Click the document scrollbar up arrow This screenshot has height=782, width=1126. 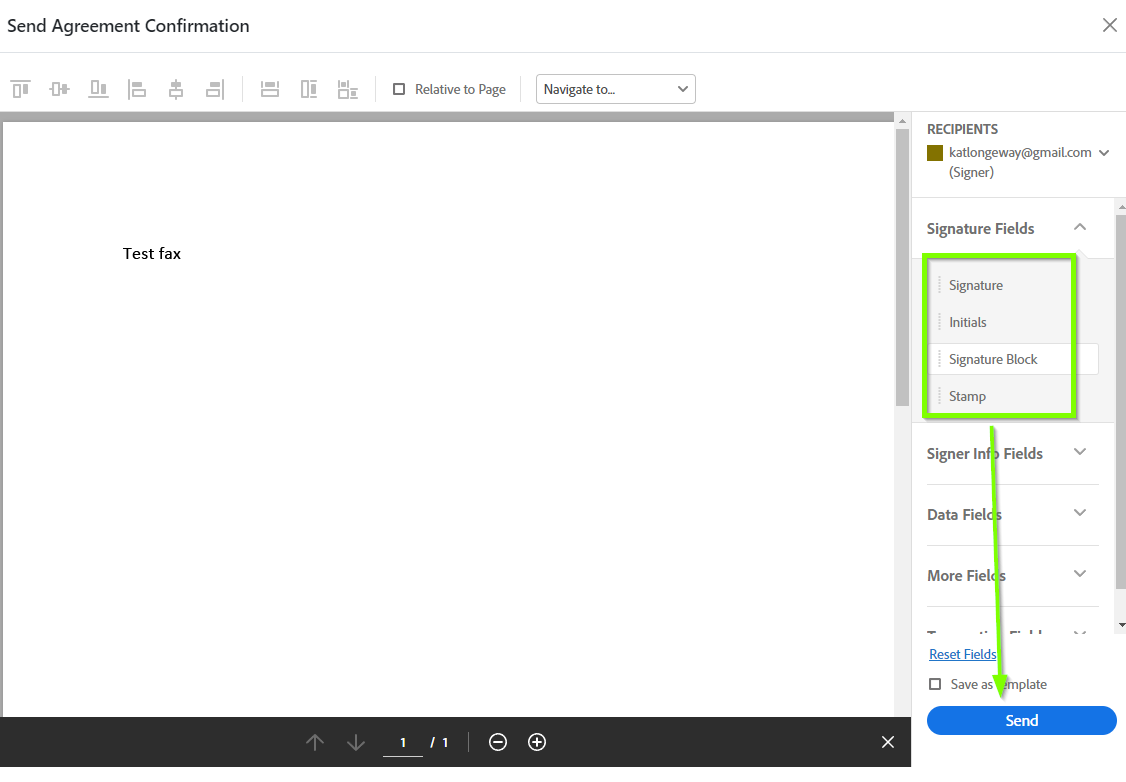[x=902, y=121]
